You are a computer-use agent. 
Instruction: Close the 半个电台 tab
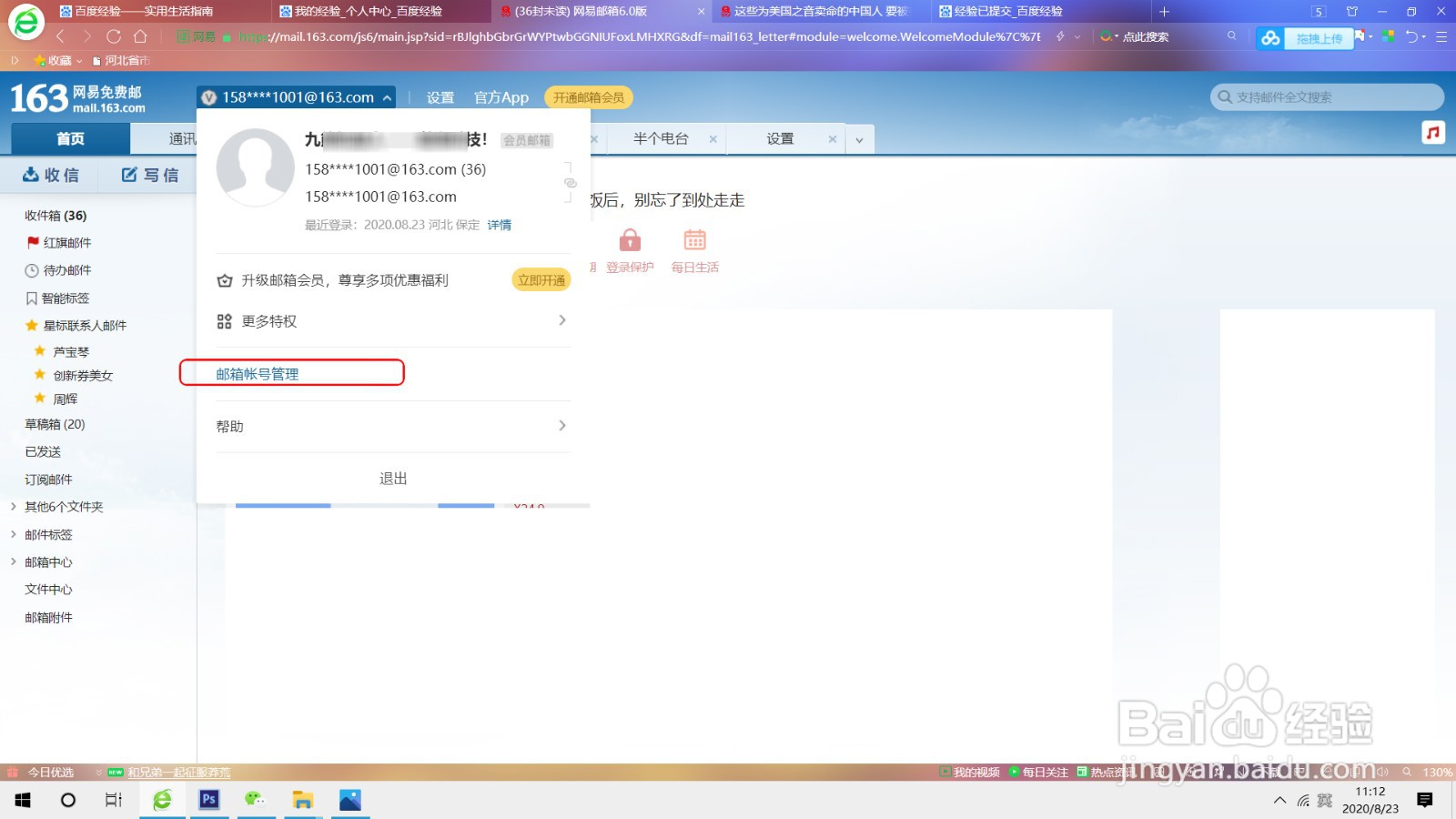pyautogui.click(x=713, y=139)
